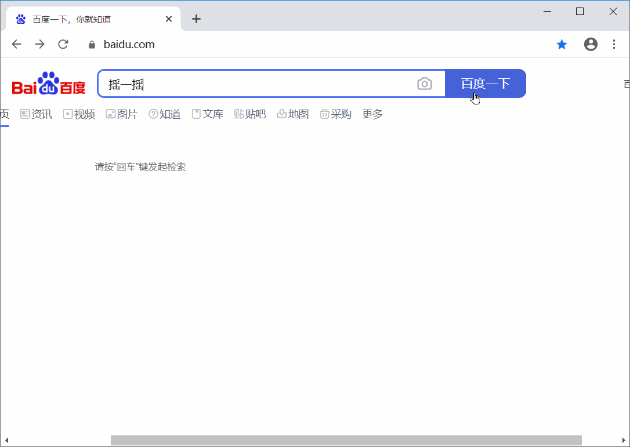Click the baidu.com address bar
The height and width of the screenshot is (447, 630).
click(x=129, y=45)
